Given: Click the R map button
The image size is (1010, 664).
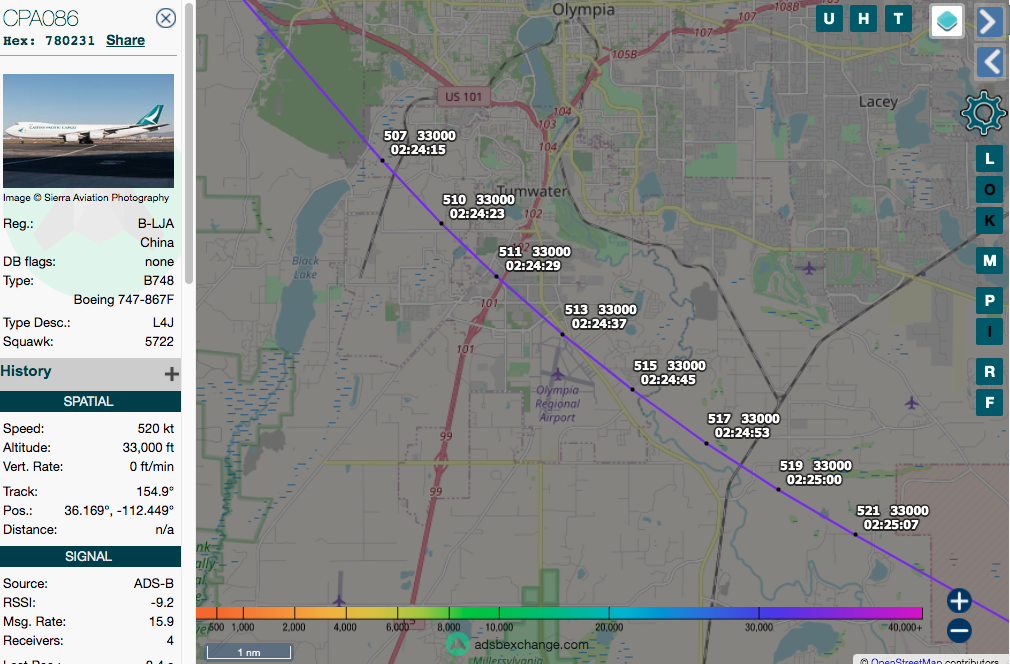Looking at the screenshot, I should tap(989, 372).
